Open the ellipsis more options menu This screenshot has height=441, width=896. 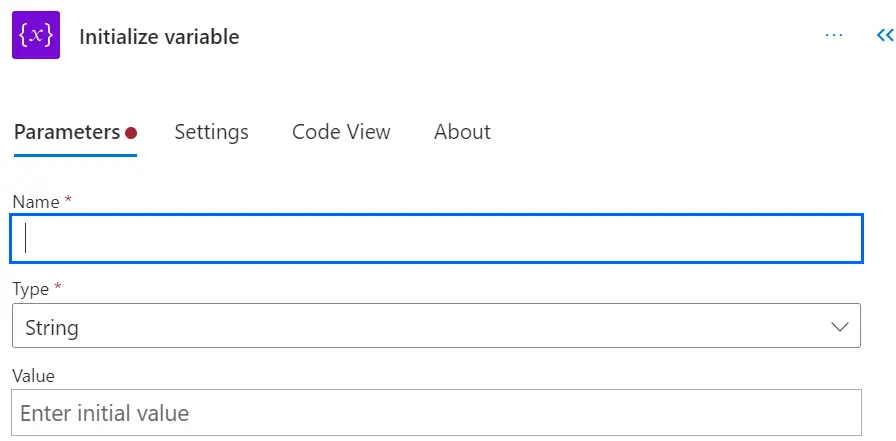pos(834,36)
